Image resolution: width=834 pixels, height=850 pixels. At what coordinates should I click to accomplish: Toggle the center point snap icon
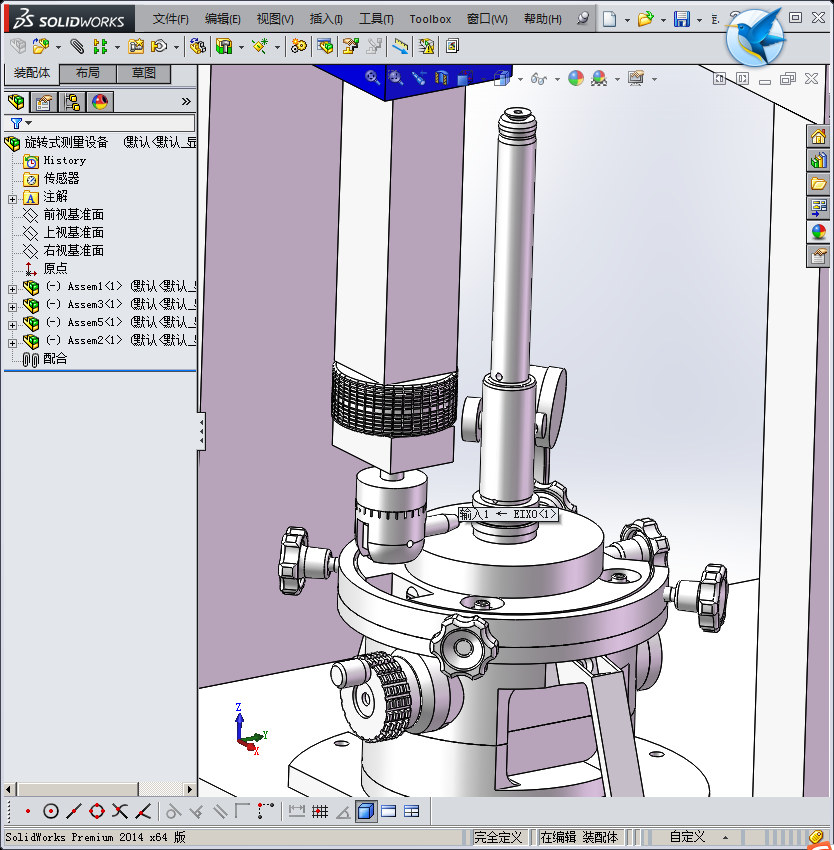(50, 811)
